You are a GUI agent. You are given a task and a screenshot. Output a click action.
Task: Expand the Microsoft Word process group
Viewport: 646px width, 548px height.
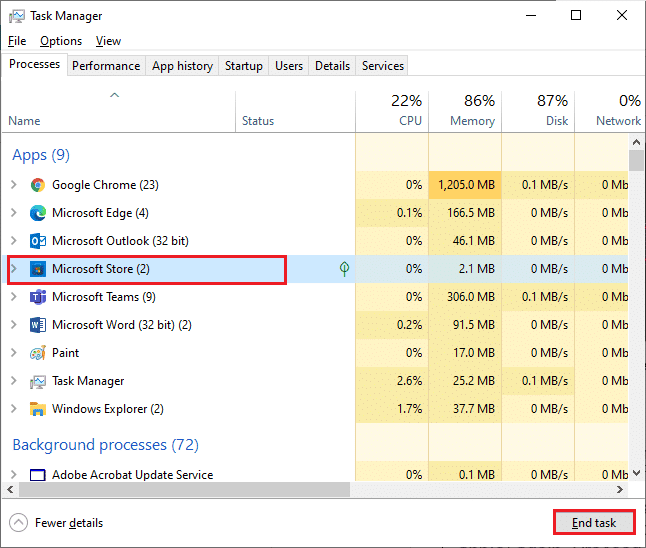[x=14, y=325]
